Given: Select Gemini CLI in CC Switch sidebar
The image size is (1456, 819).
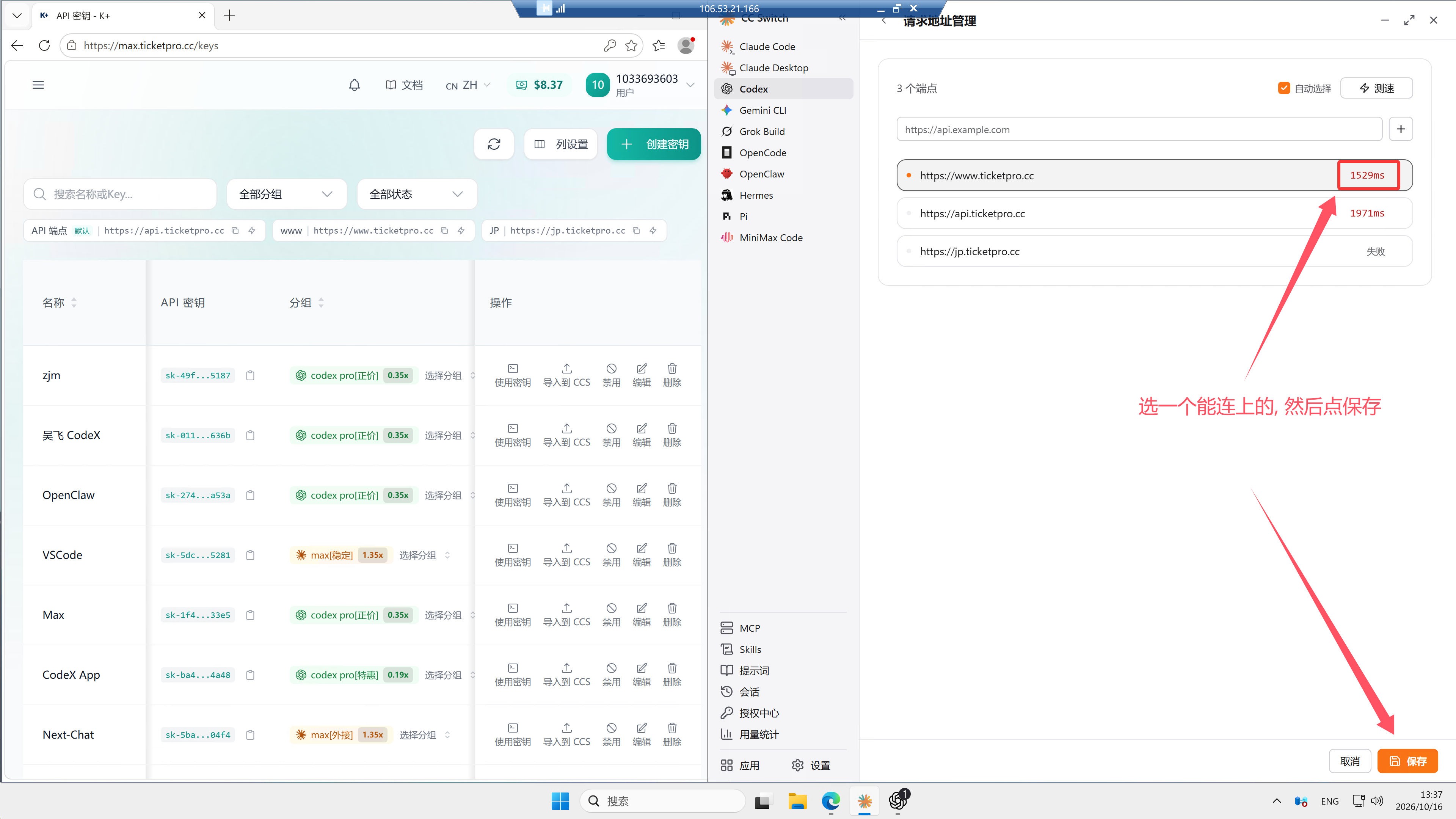Looking at the screenshot, I should [x=783, y=110].
